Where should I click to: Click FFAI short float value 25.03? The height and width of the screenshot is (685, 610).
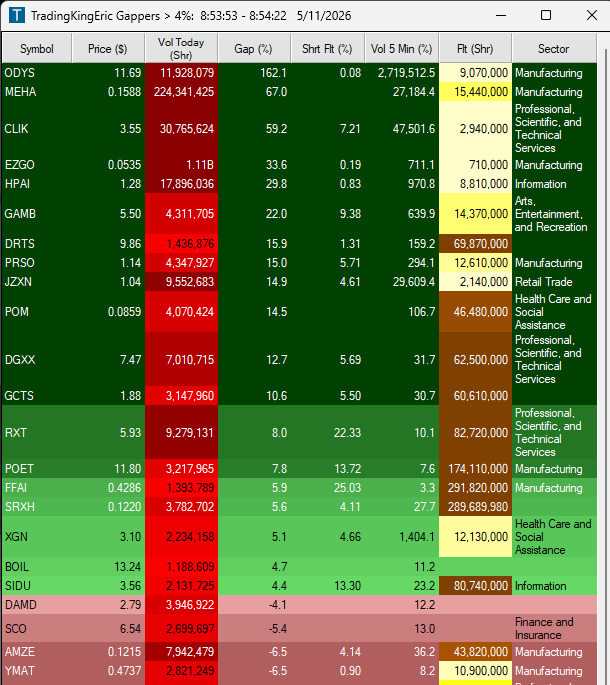(328, 488)
